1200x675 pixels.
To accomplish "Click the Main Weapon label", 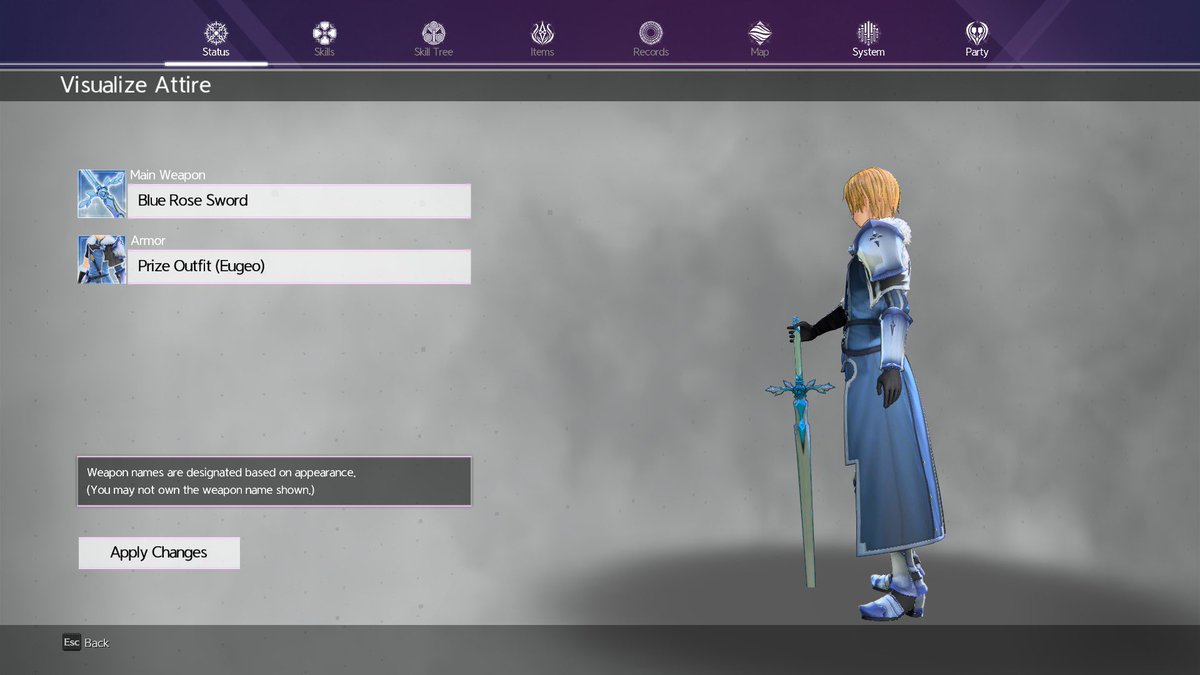I will pos(168,175).
